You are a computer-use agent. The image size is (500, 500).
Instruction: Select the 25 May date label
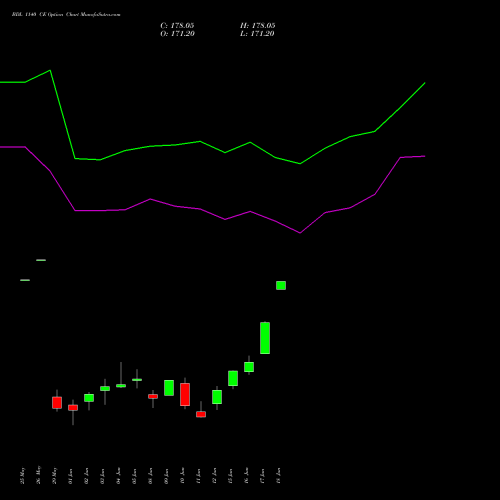tap(22, 476)
